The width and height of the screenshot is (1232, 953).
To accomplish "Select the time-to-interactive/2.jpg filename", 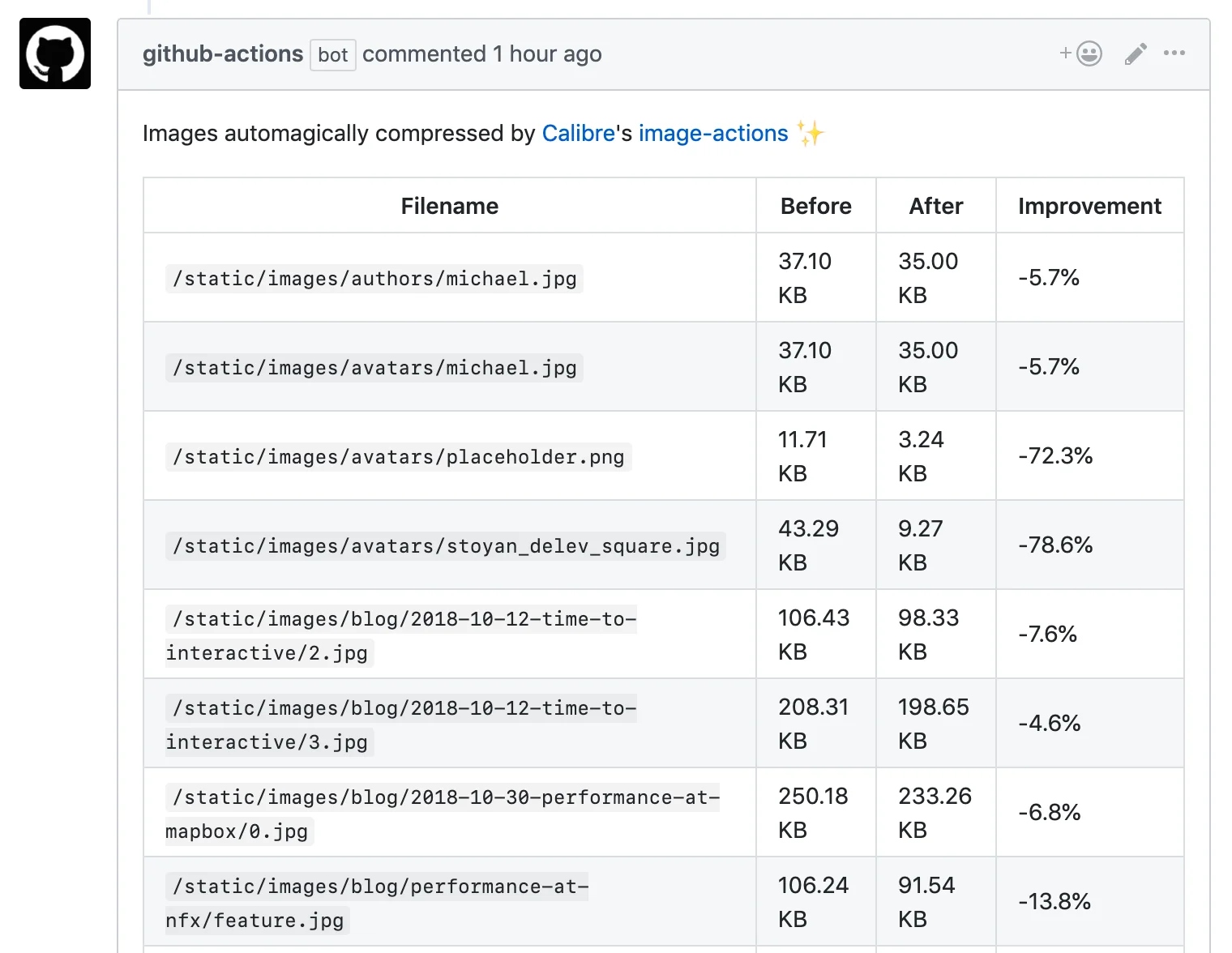I will pos(401,635).
